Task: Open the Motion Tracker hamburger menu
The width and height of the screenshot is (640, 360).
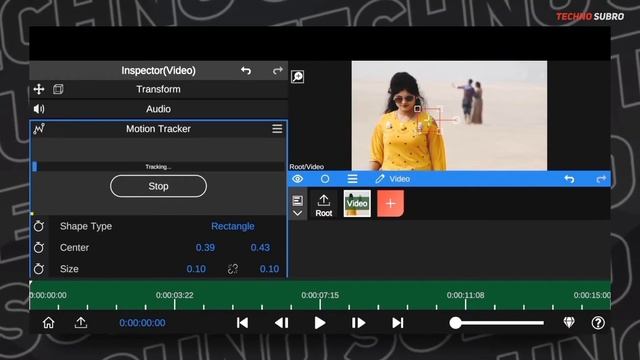Action: point(277,129)
